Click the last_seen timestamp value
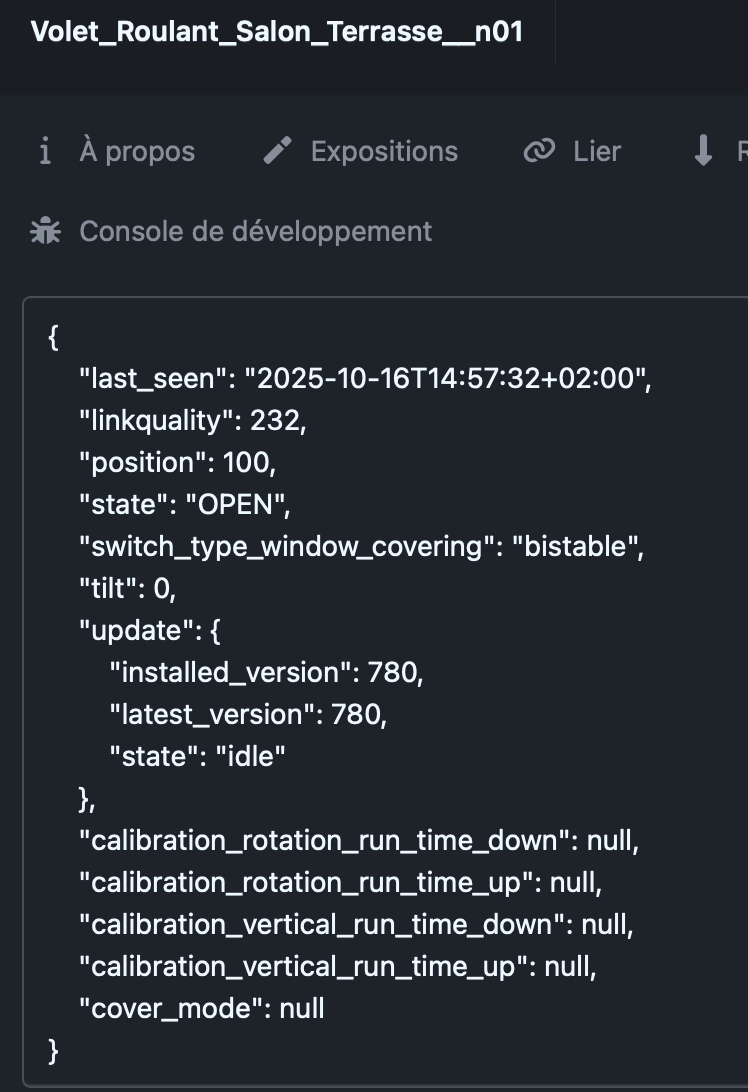Screen dimensions: 748x1092 (x=448, y=379)
